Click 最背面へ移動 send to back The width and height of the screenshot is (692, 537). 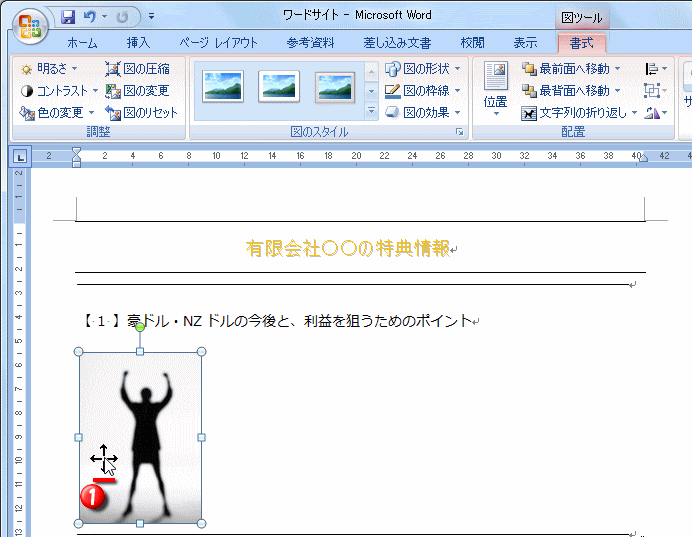pos(566,91)
